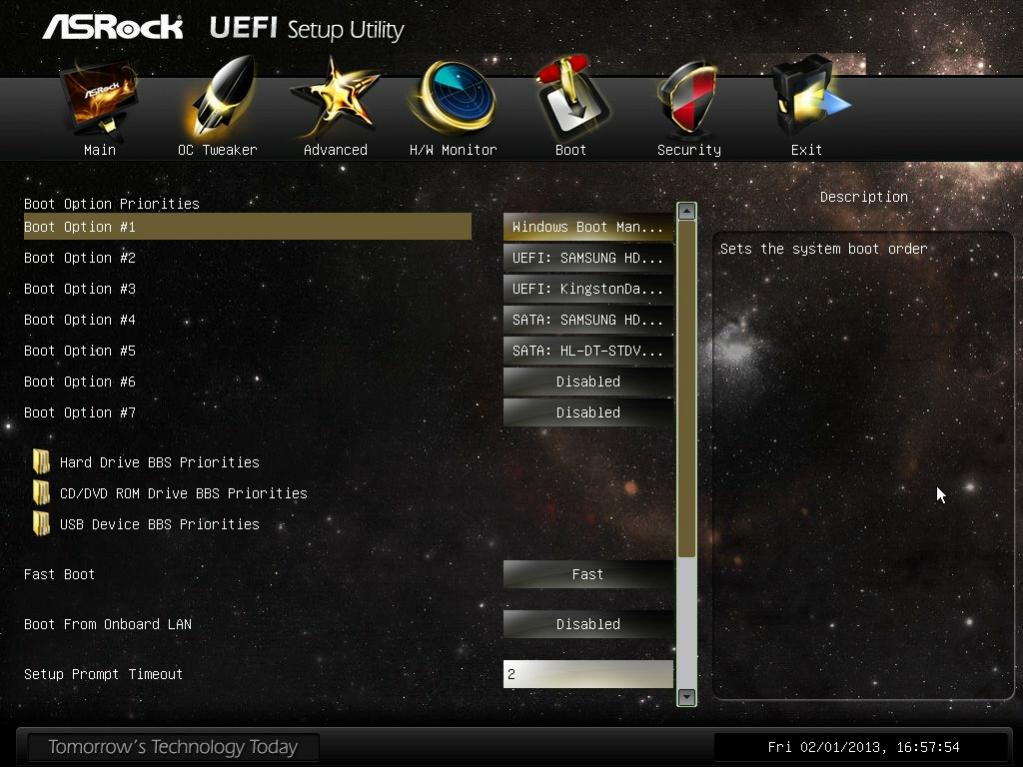Open the OC Tweaker rocket icon
This screenshot has height=767, width=1023.
[x=219, y=97]
